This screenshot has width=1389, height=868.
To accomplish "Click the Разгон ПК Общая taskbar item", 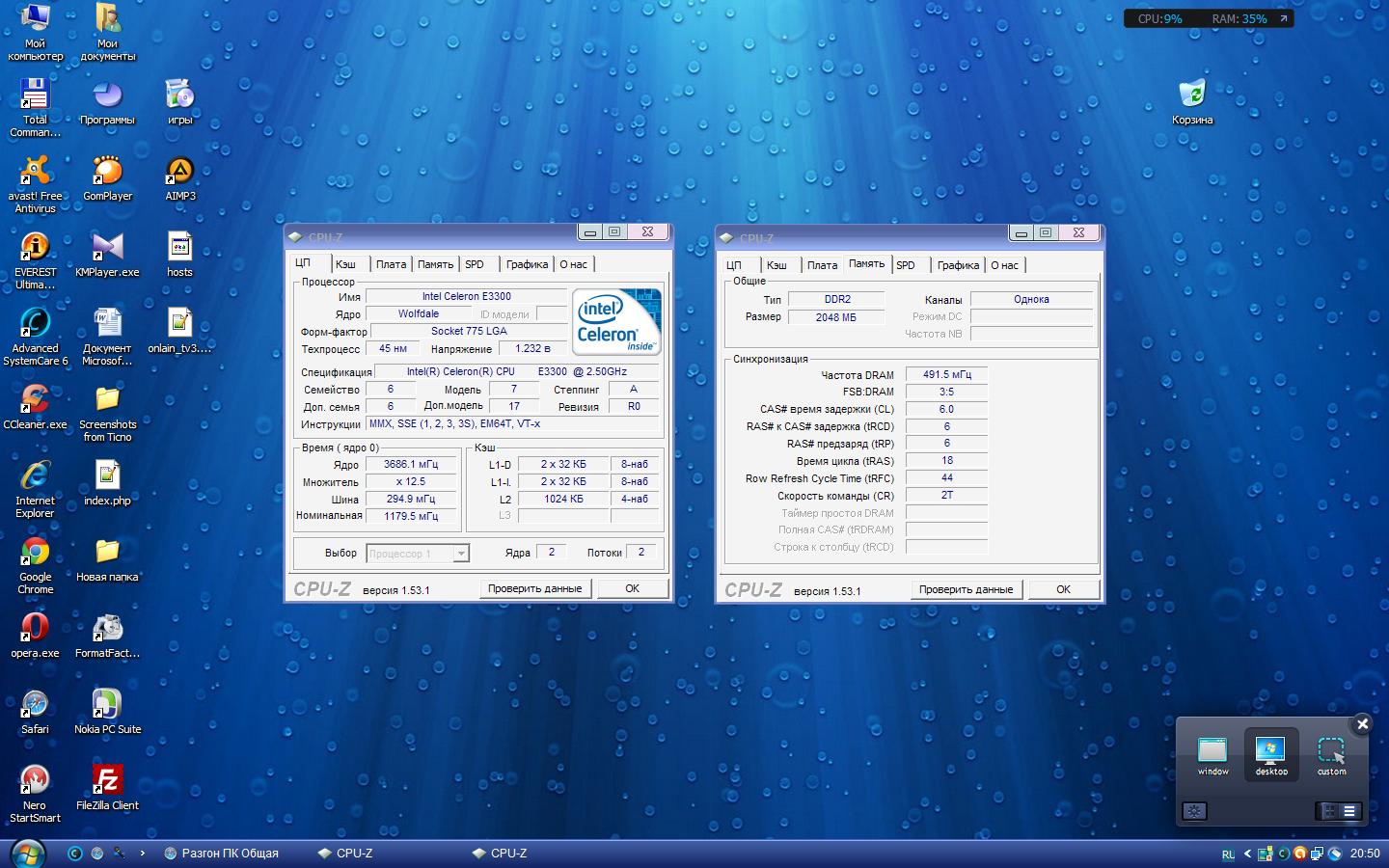I will pyautogui.click(x=222, y=854).
